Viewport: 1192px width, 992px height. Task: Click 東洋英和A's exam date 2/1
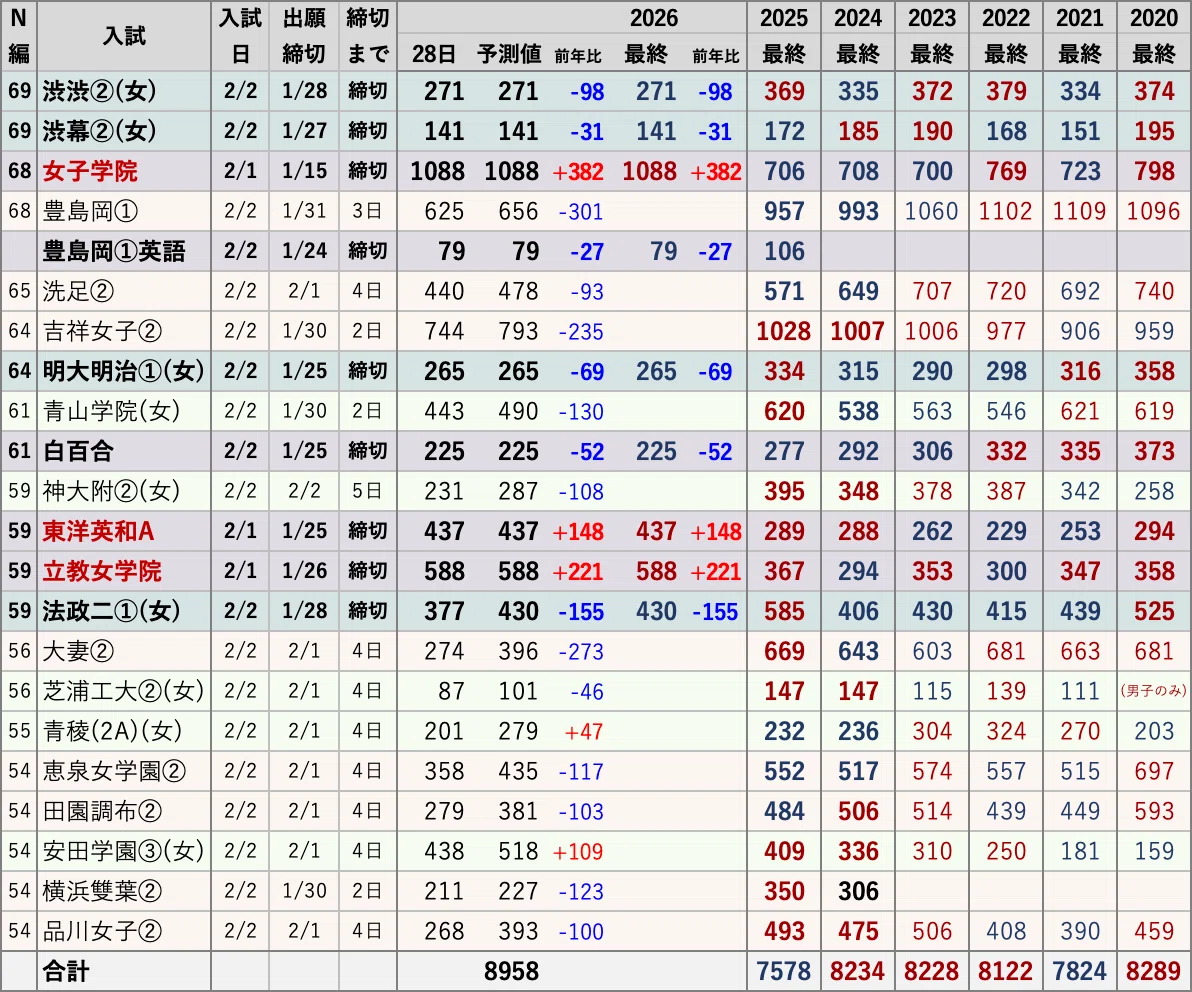240,531
